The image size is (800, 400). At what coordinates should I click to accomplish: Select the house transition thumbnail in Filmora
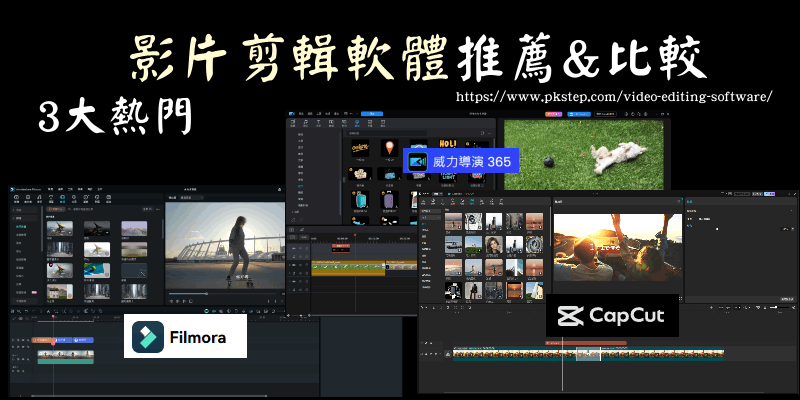pos(60,291)
